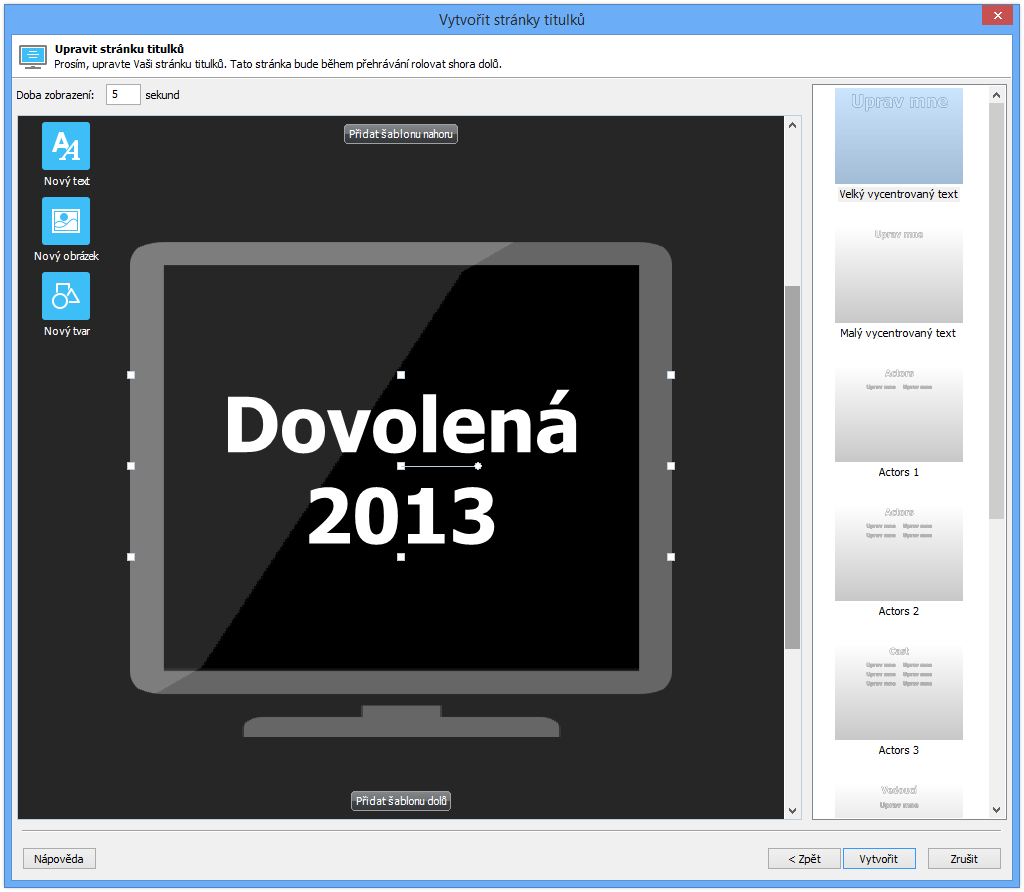
Task: Pick the Actors 2 template thumbnail
Action: 899,553
